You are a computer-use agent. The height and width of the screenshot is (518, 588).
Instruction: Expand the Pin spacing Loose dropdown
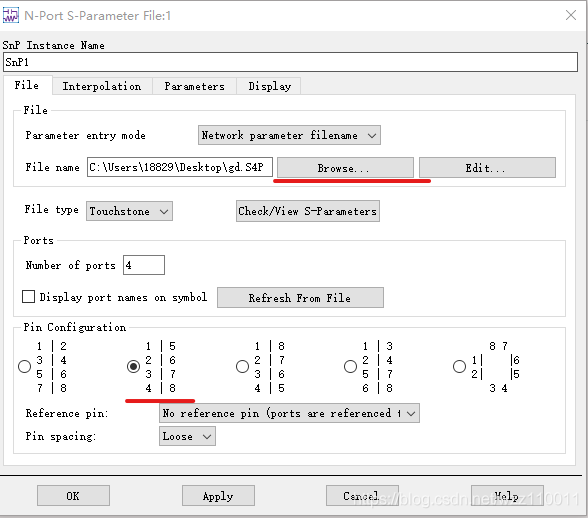click(x=187, y=436)
